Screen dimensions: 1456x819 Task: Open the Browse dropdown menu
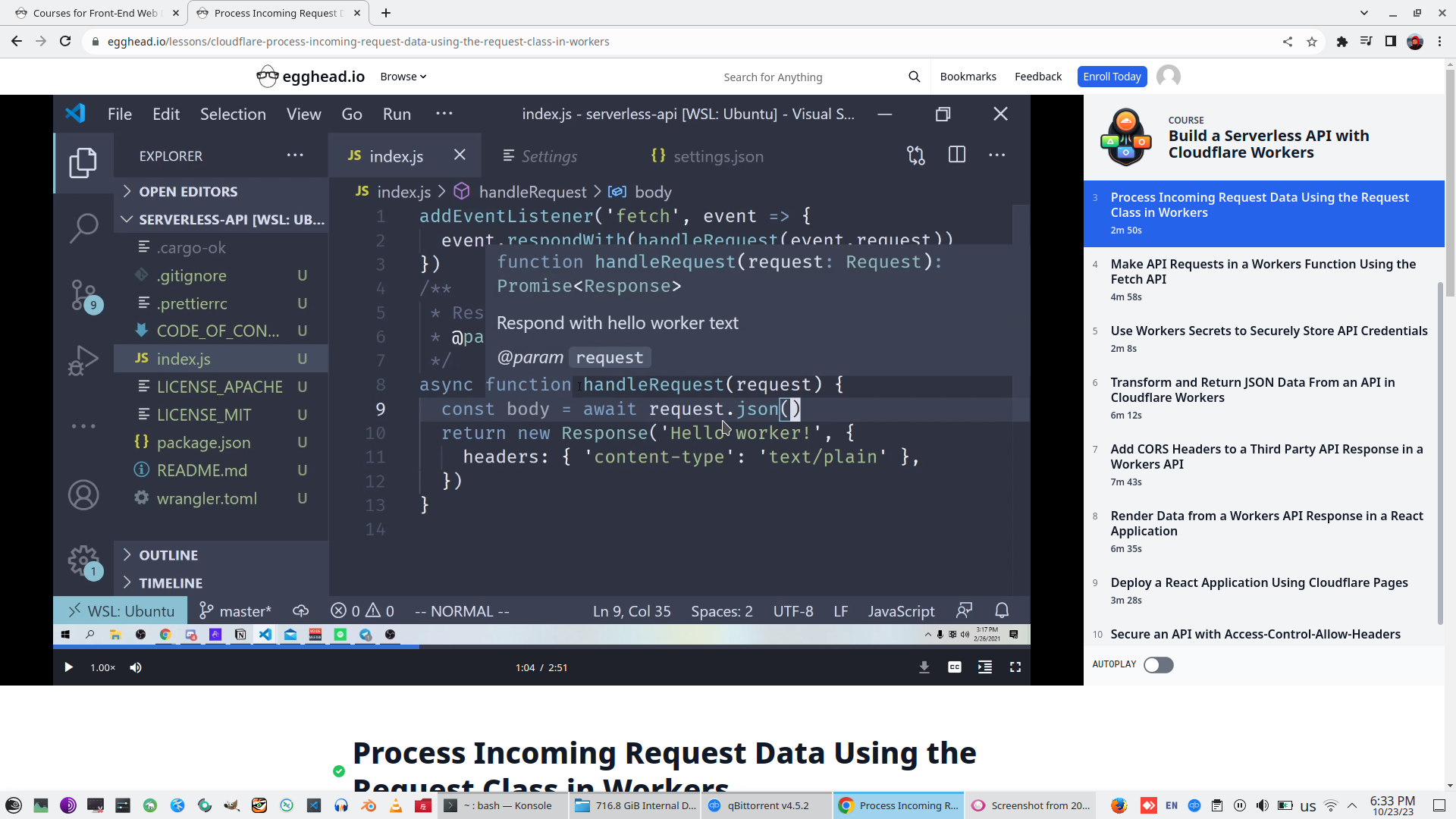pyautogui.click(x=403, y=77)
